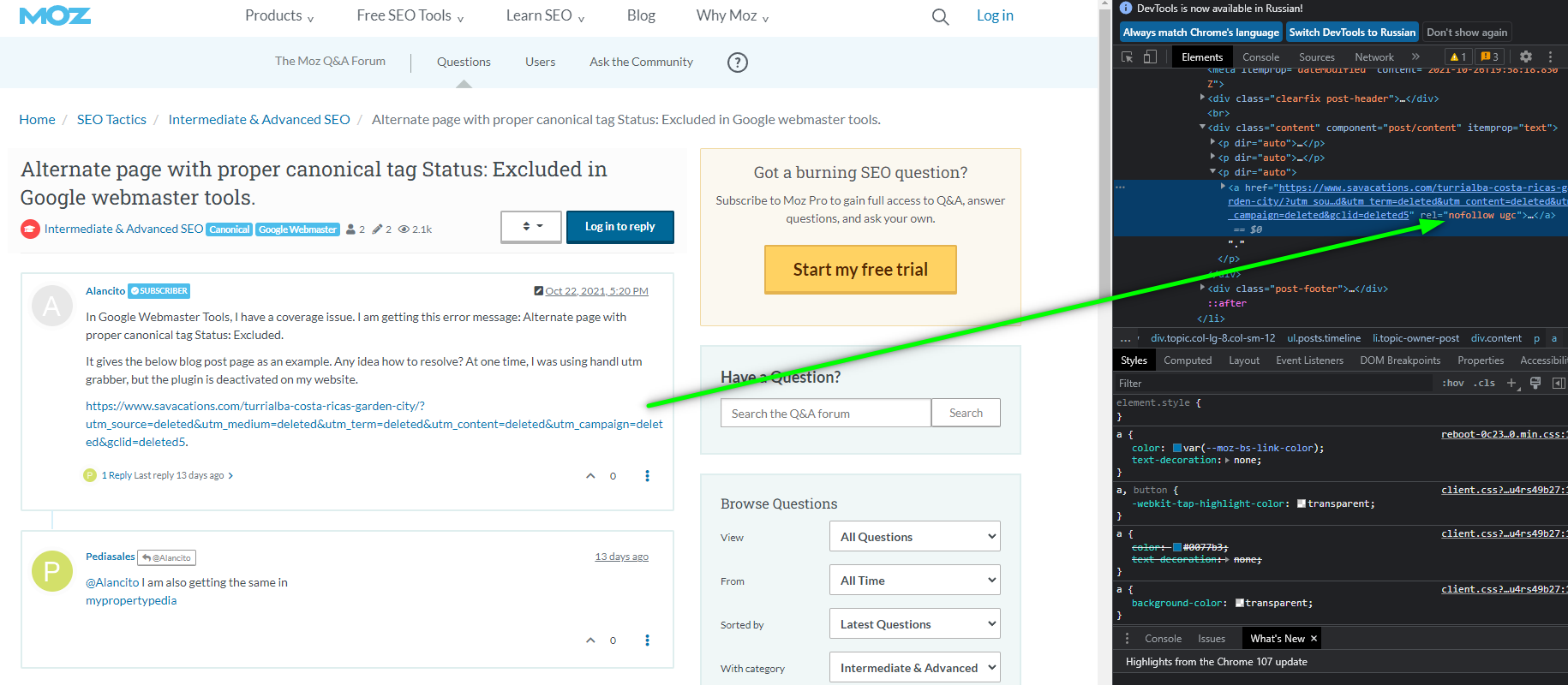
Task: Toggle the :hov element state panel
Action: [1452, 384]
